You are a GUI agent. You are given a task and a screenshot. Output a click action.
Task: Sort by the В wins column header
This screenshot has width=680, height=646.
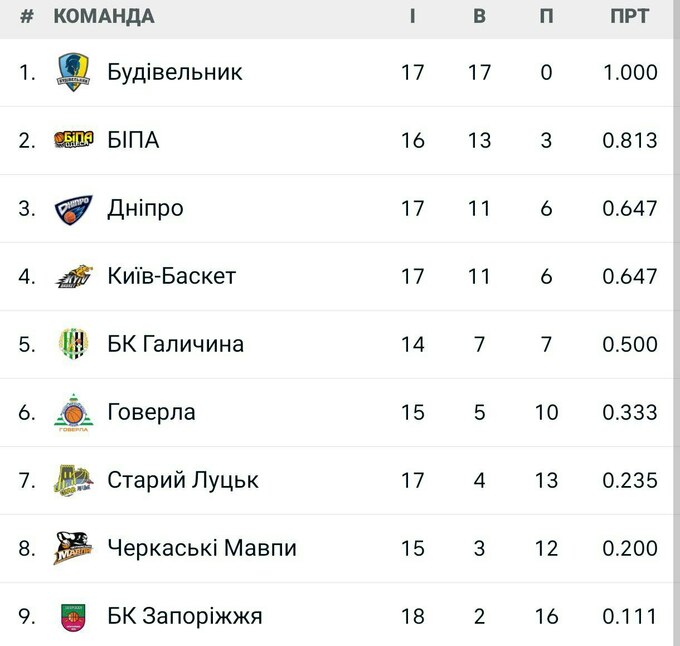pos(479,16)
